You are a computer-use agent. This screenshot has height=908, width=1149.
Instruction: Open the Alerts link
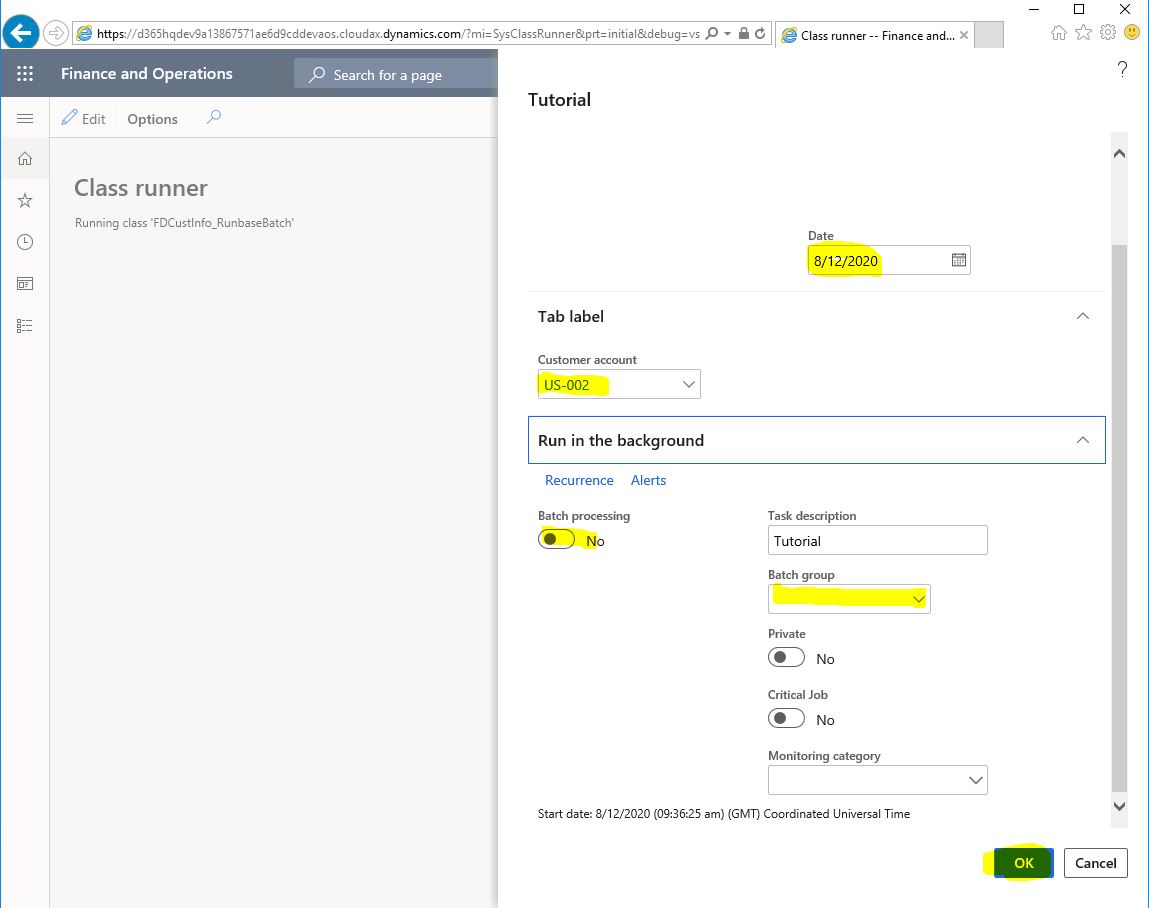coord(649,480)
